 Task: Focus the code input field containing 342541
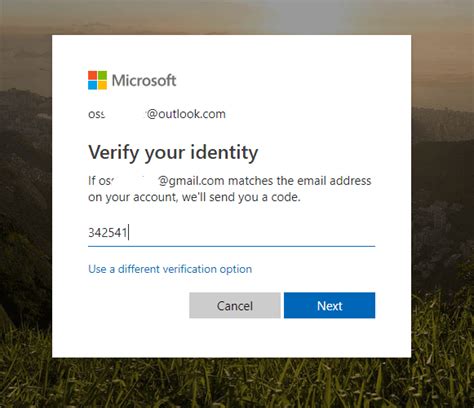click(231, 233)
